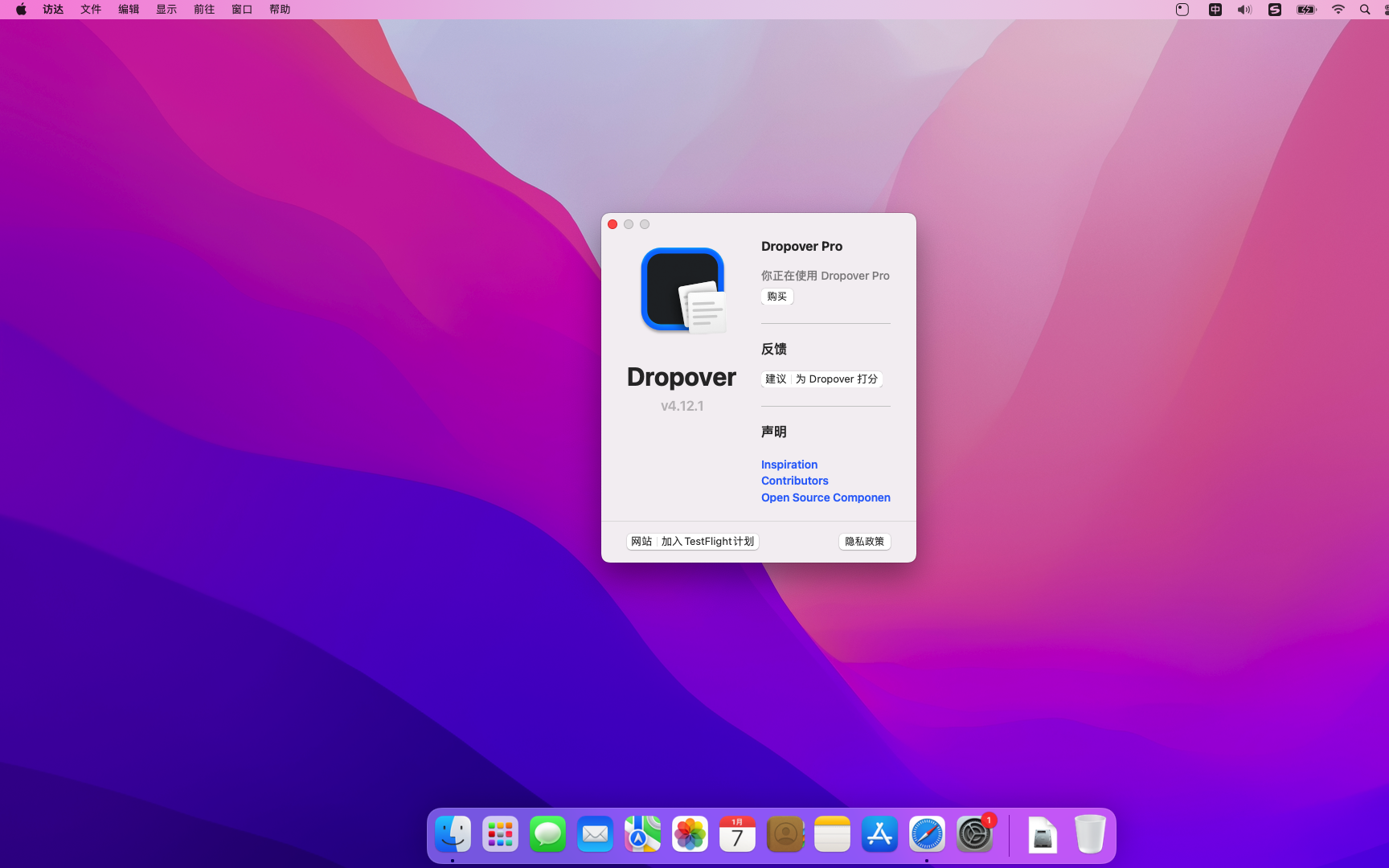Open the 显示 menu
Image resolution: width=1389 pixels, height=868 pixels.
click(x=166, y=10)
